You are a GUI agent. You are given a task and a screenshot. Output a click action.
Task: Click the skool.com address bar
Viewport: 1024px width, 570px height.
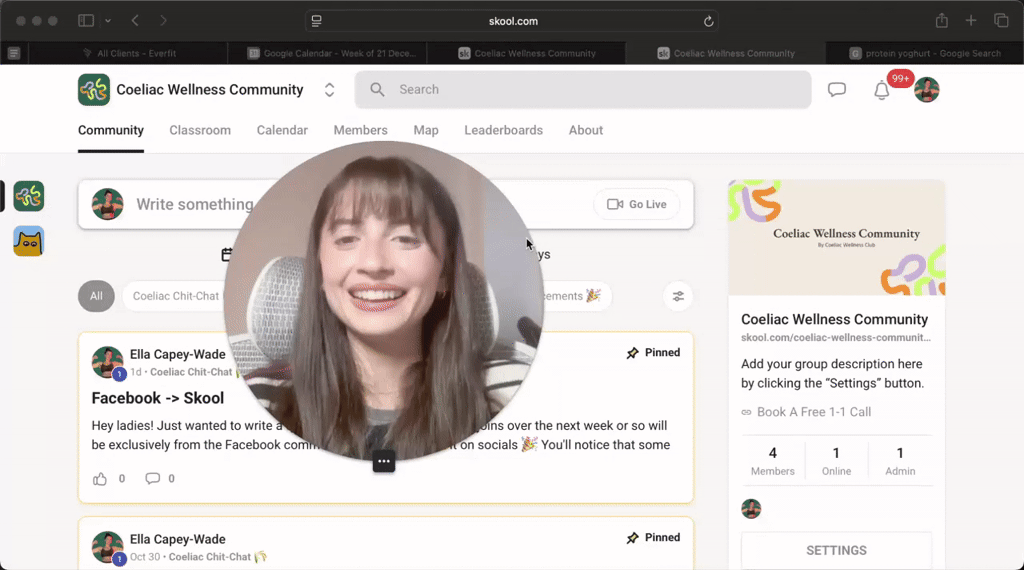pyautogui.click(x=512, y=21)
